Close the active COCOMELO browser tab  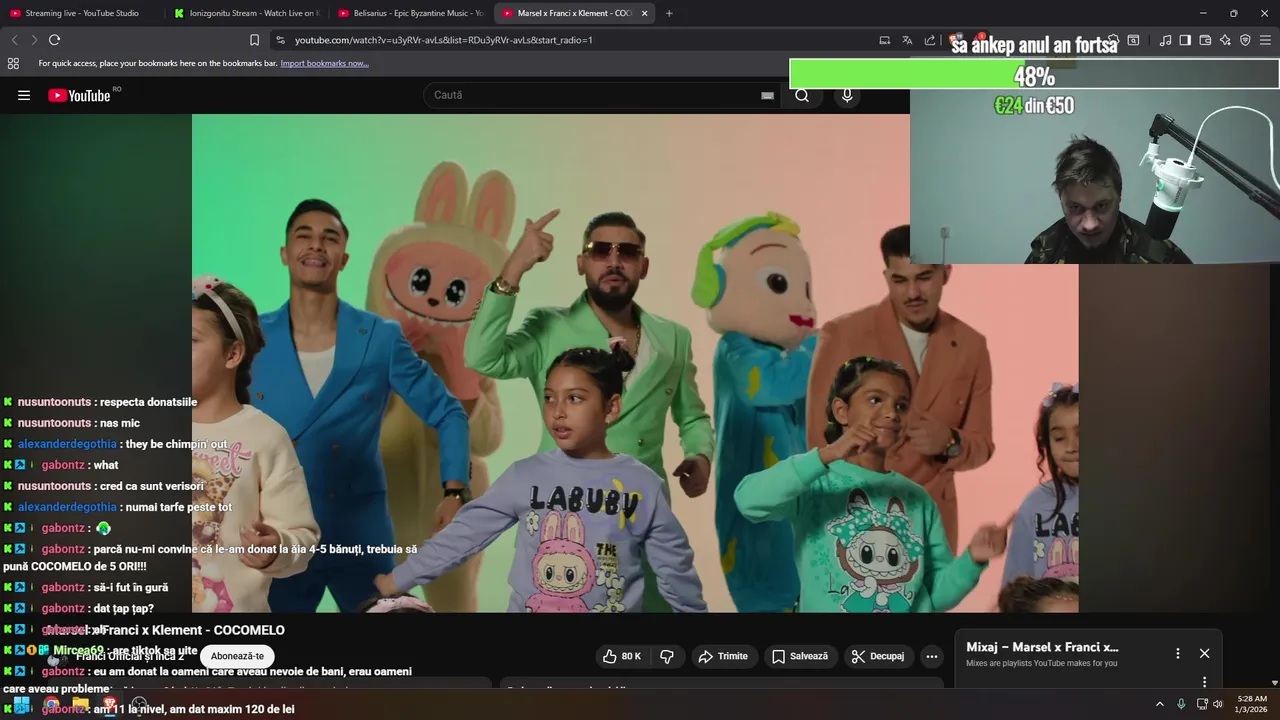644,13
